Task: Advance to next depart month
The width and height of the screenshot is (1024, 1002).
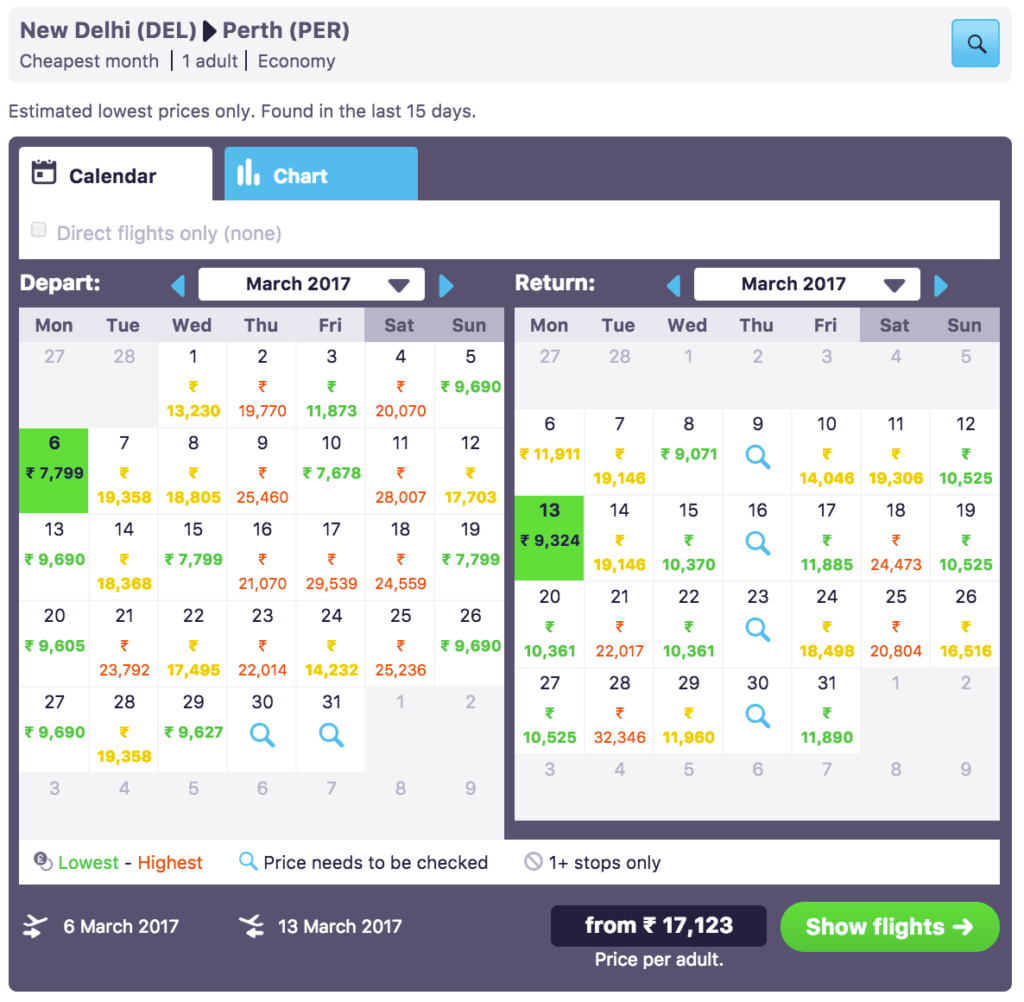Action: click(x=446, y=284)
